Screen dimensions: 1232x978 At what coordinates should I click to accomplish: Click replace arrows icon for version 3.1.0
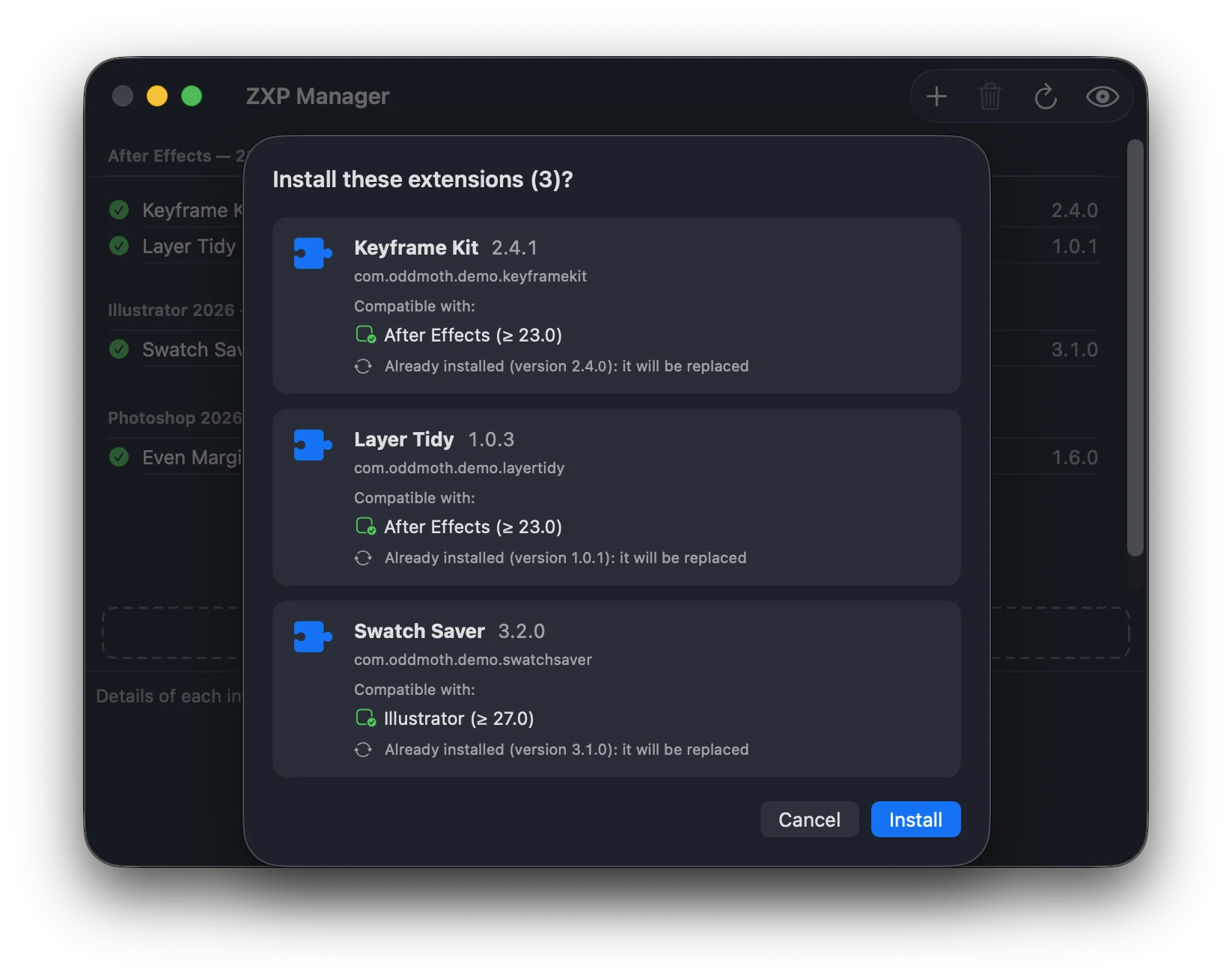click(x=363, y=750)
